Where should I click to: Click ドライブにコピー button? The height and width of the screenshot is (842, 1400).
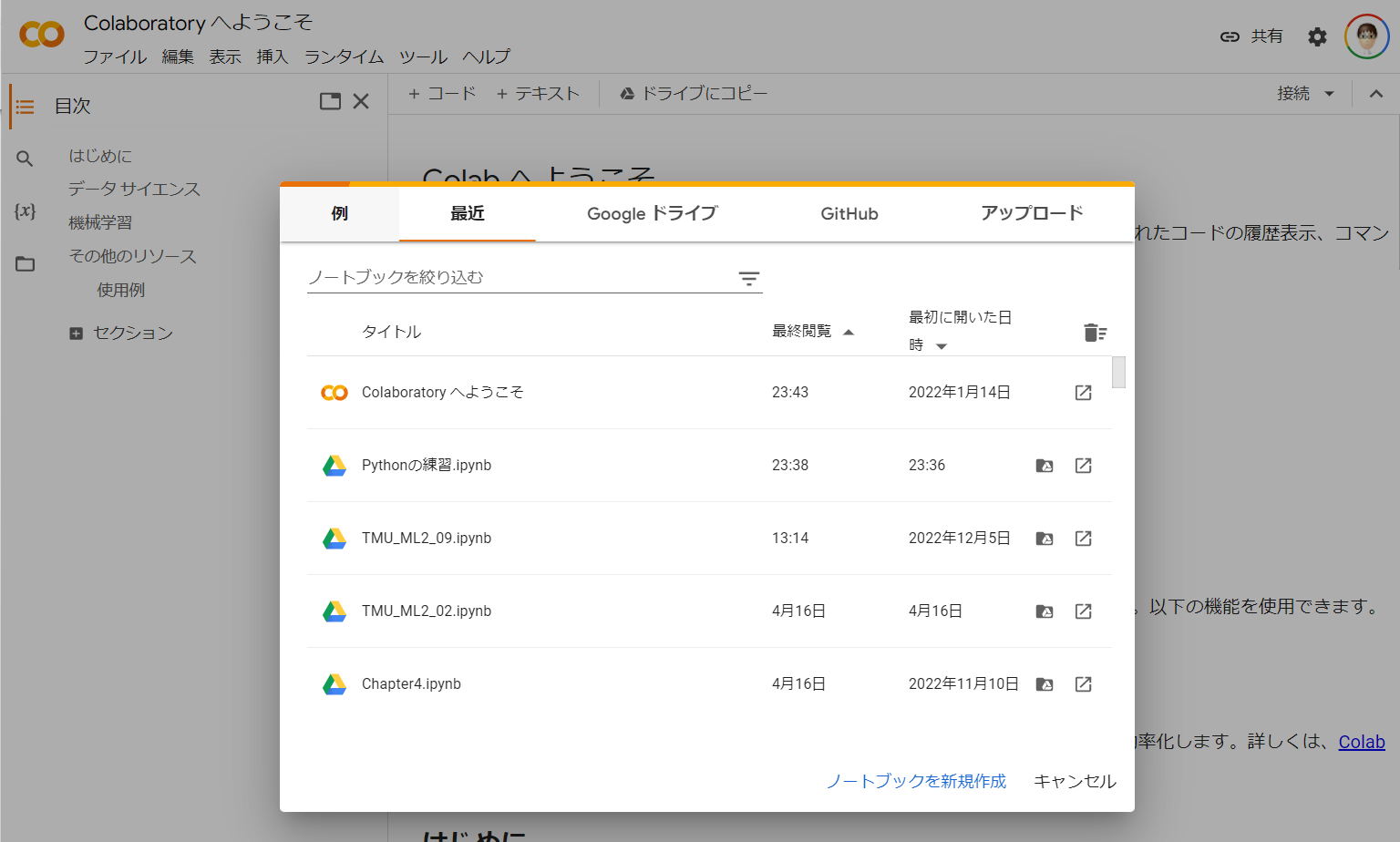pos(694,94)
